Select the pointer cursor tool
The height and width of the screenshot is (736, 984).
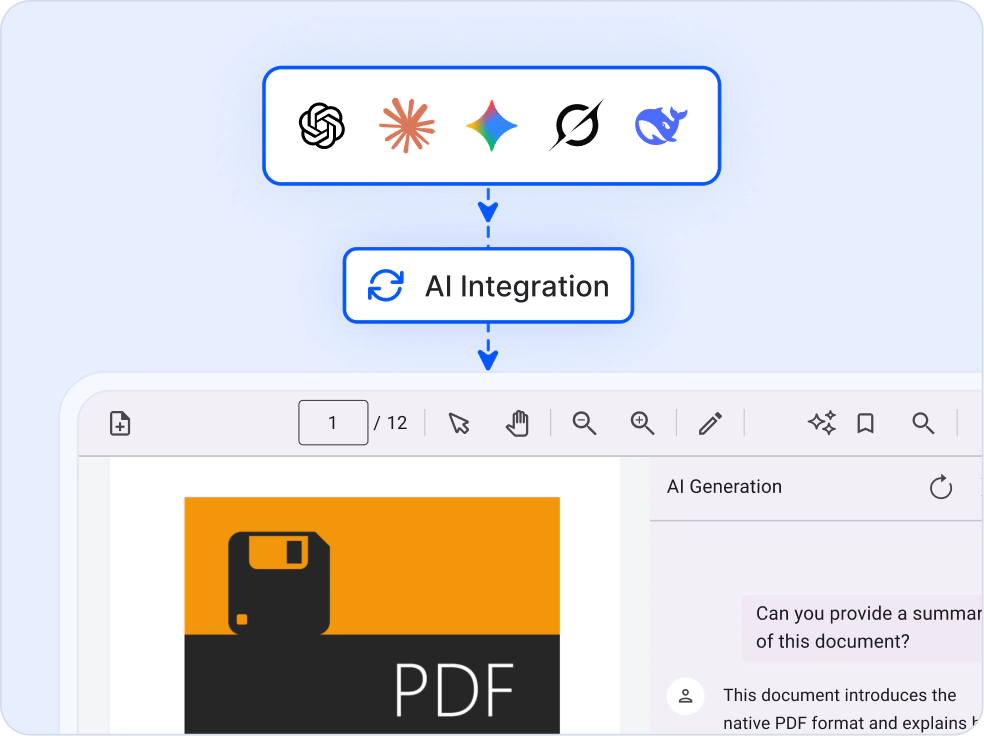pos(459,424)
